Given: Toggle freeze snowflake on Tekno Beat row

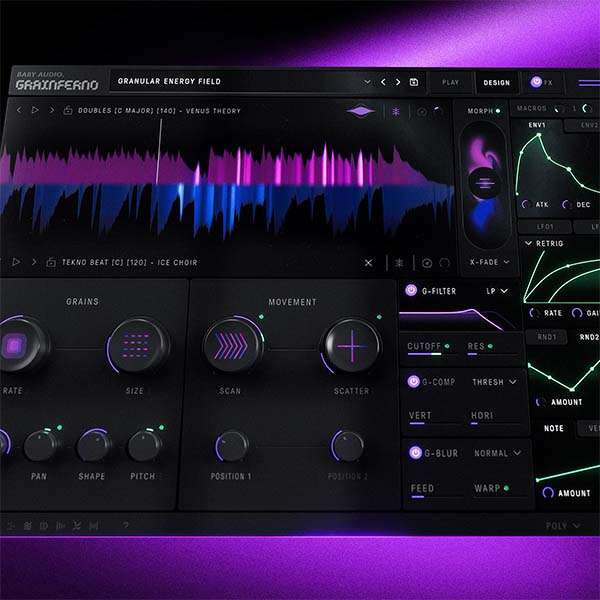Looking at the screenshot, I should pos(399,263).
